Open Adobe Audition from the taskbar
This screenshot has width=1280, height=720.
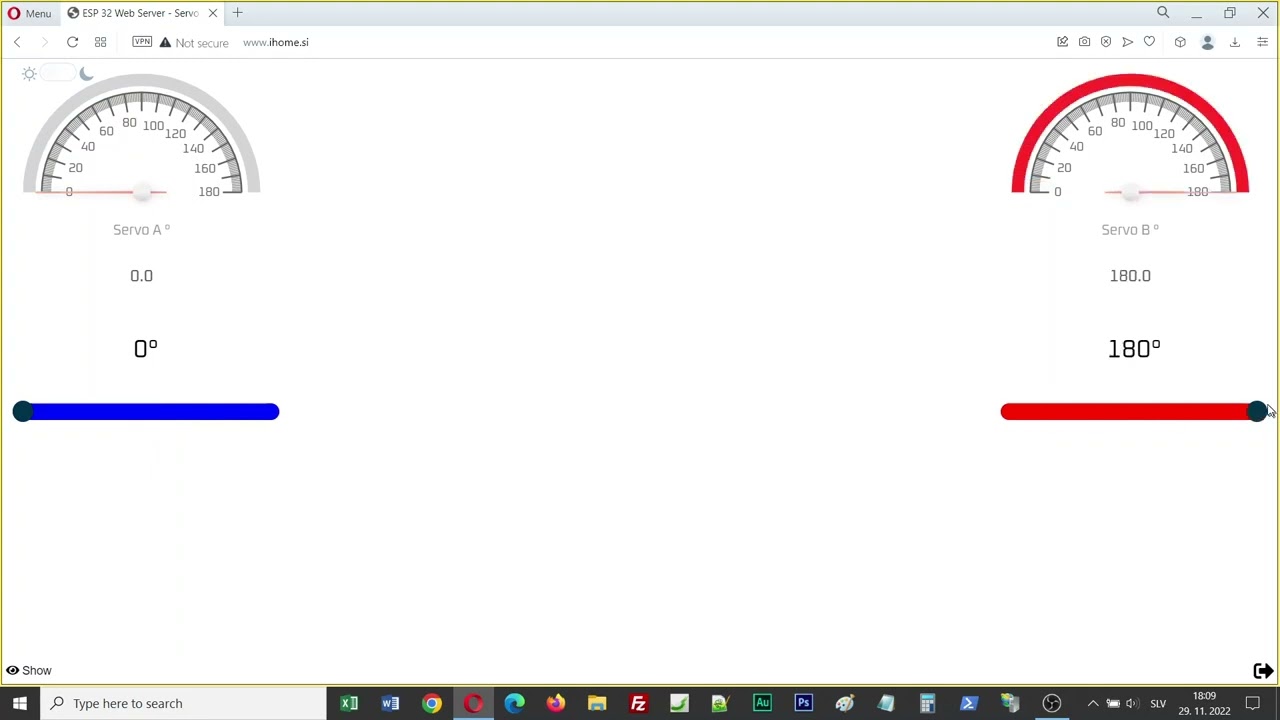pyautogui.click(x=762, y=703)
